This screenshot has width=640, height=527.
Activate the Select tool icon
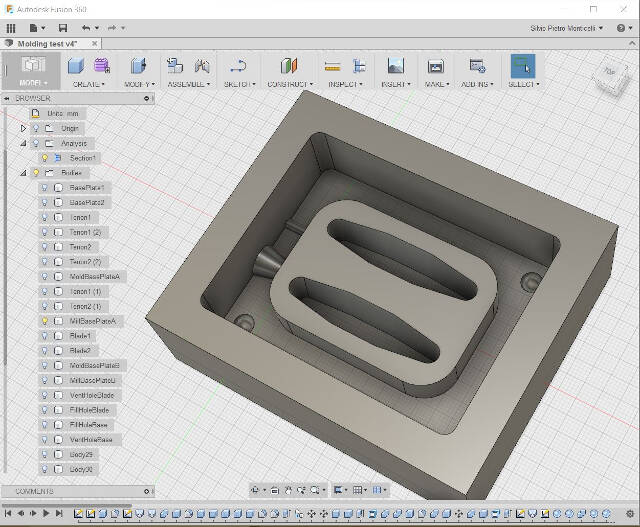(523, 66)
